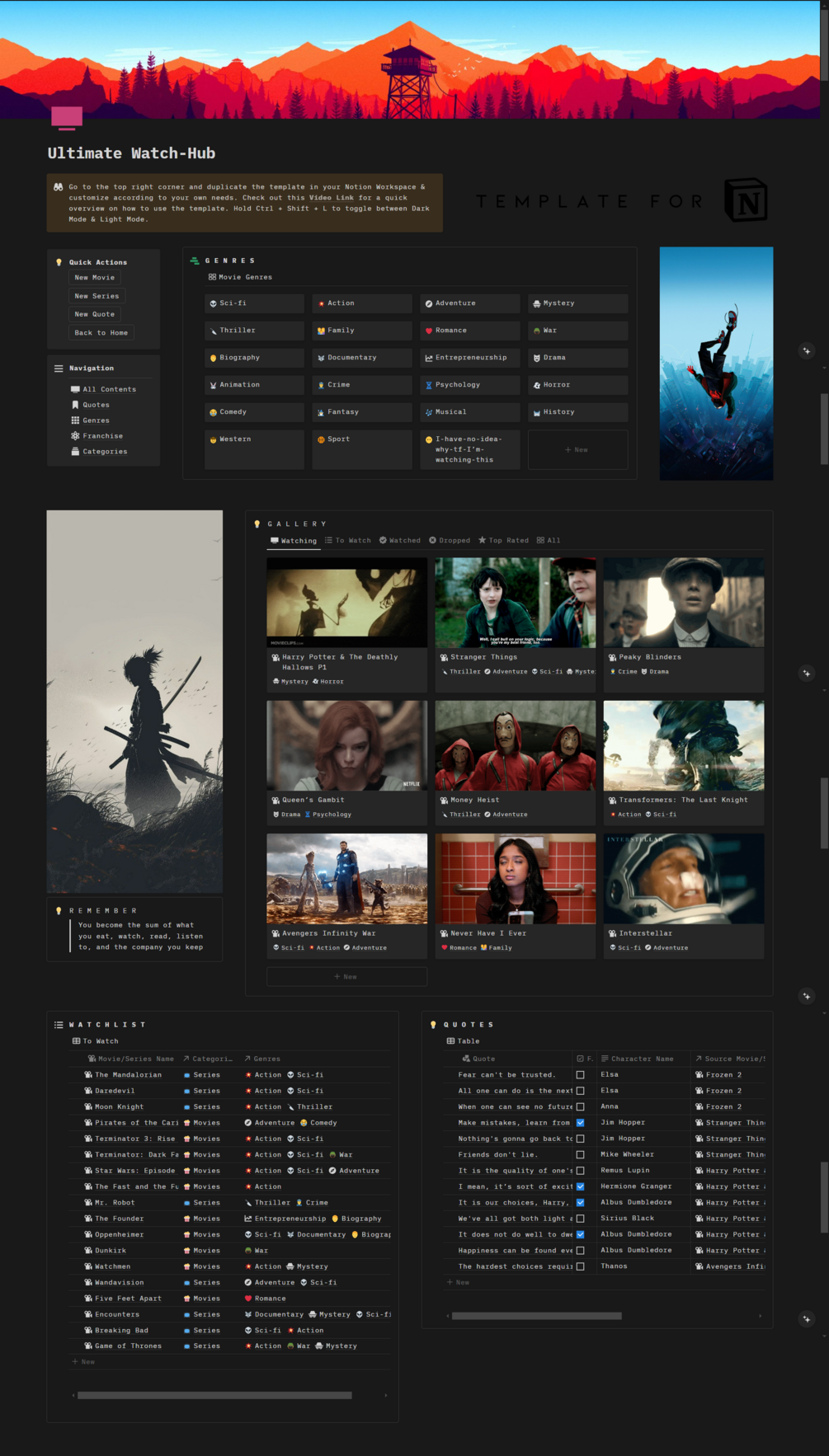Open the Interstellar gallery thumbnail
829x1456 pixels.
684,878
